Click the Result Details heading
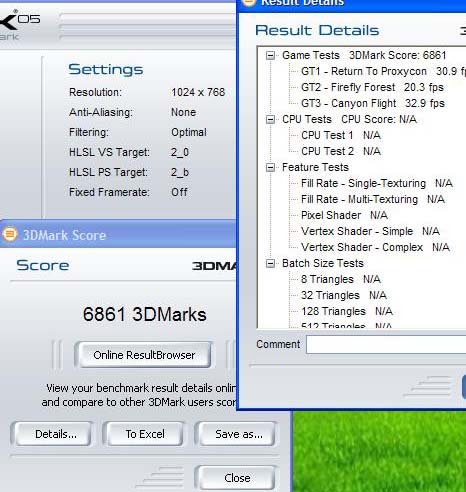466x492 pixels. (317, 30)
